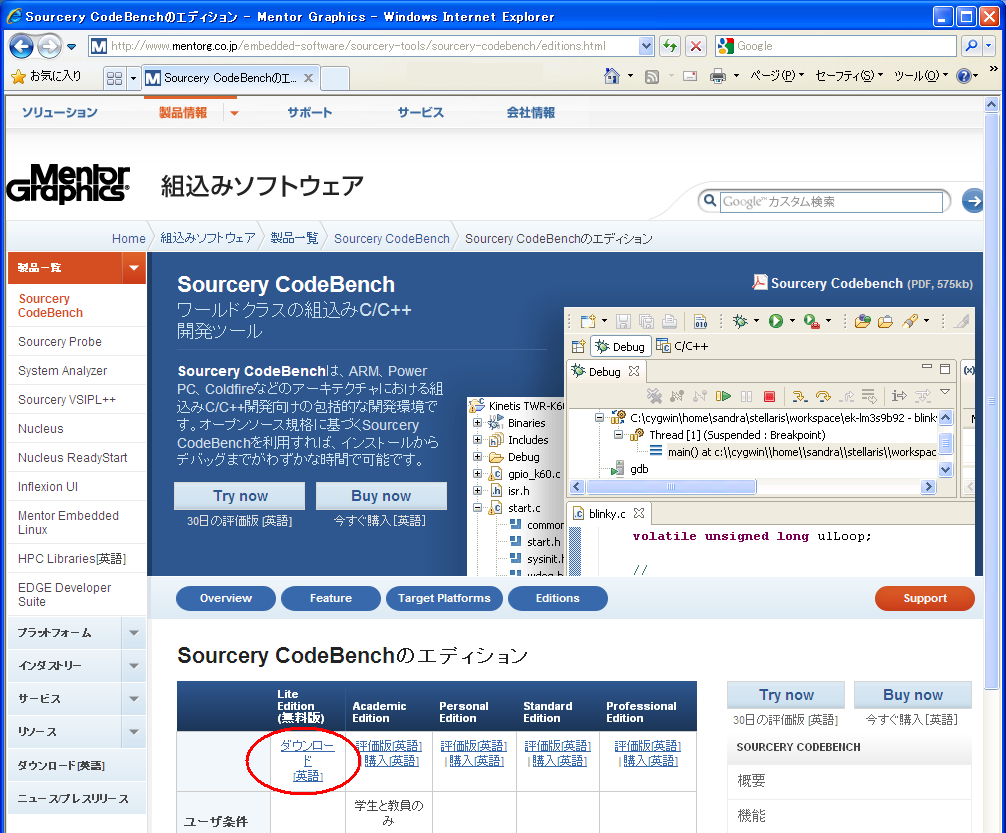Click the page scrollbar up arrow
The width and height of the screenshot is (1006, 833).
click(x=991, y=104)
